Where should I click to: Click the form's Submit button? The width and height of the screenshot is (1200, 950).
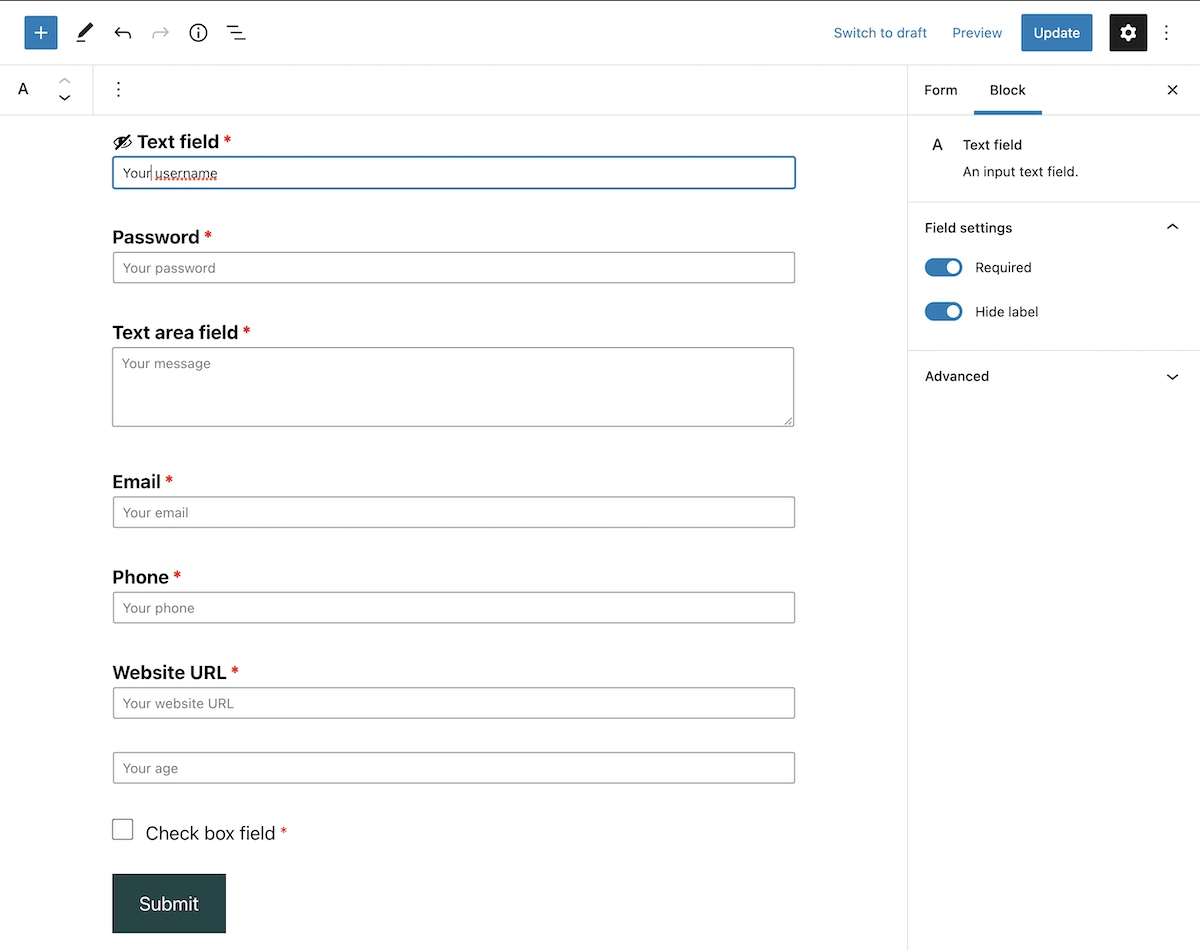pos(169,903)
